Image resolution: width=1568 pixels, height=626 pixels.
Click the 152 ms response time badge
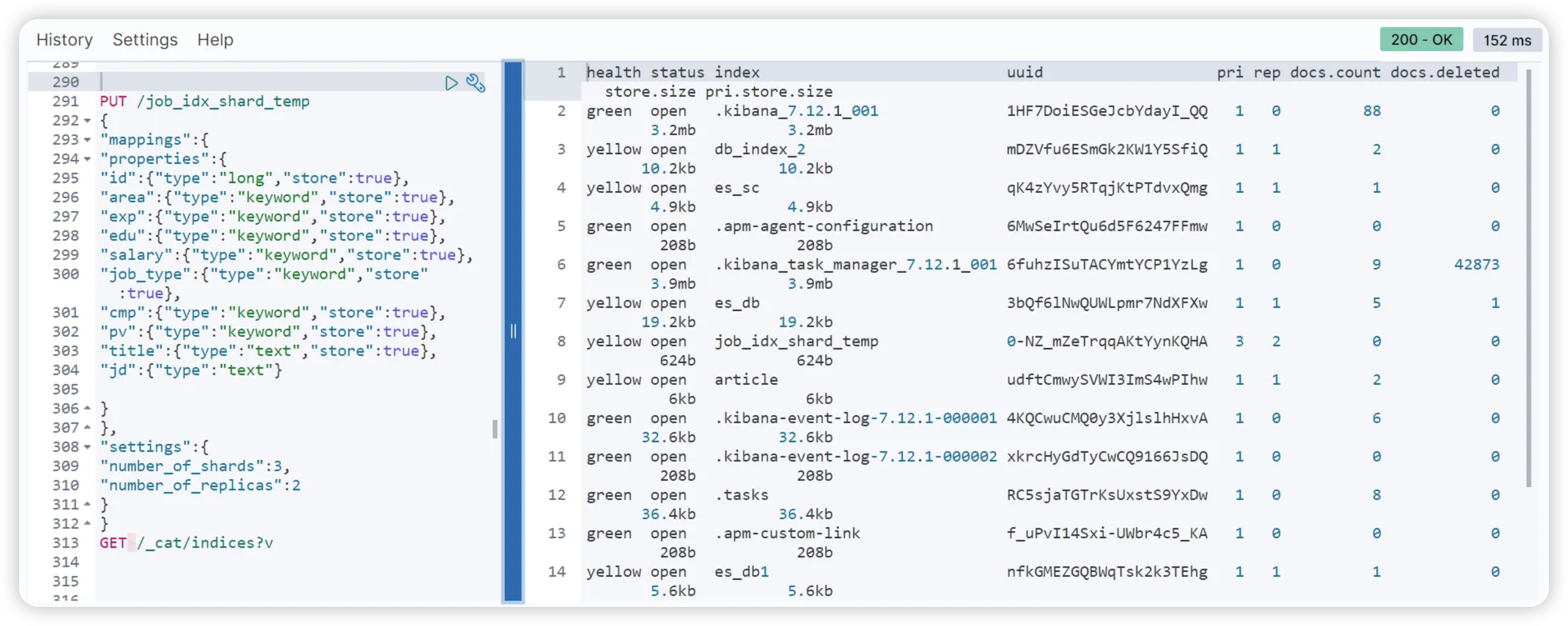(1507, 40)
